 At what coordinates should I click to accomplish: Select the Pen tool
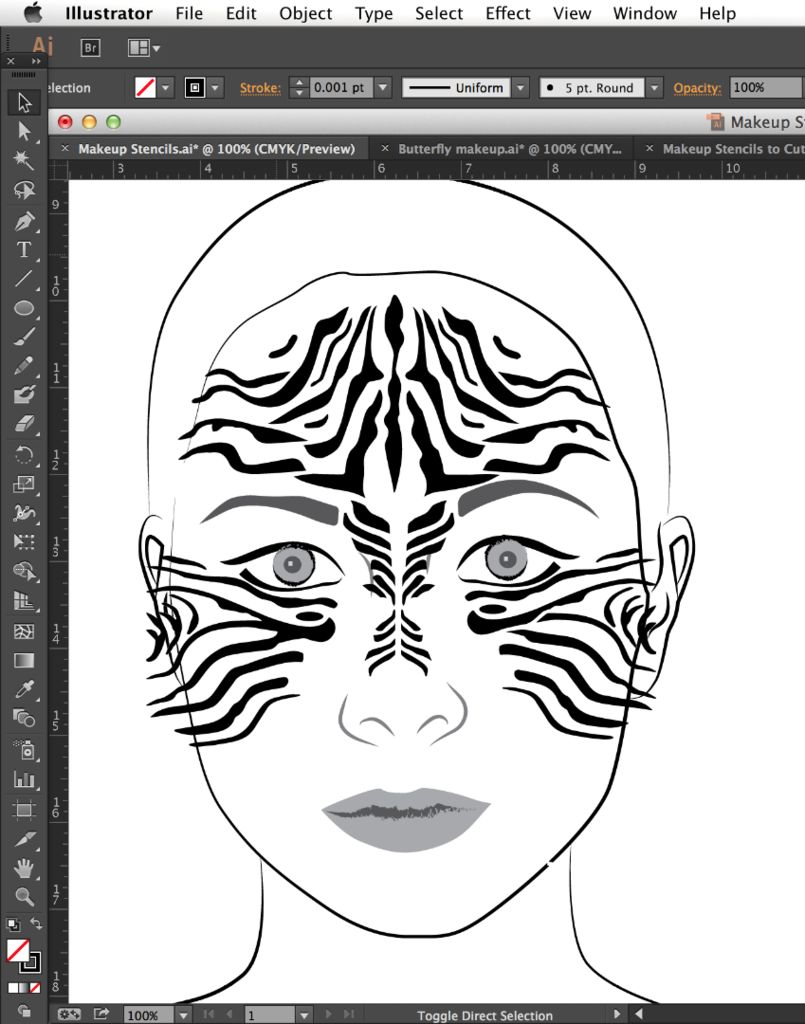[x=24, y=220]
